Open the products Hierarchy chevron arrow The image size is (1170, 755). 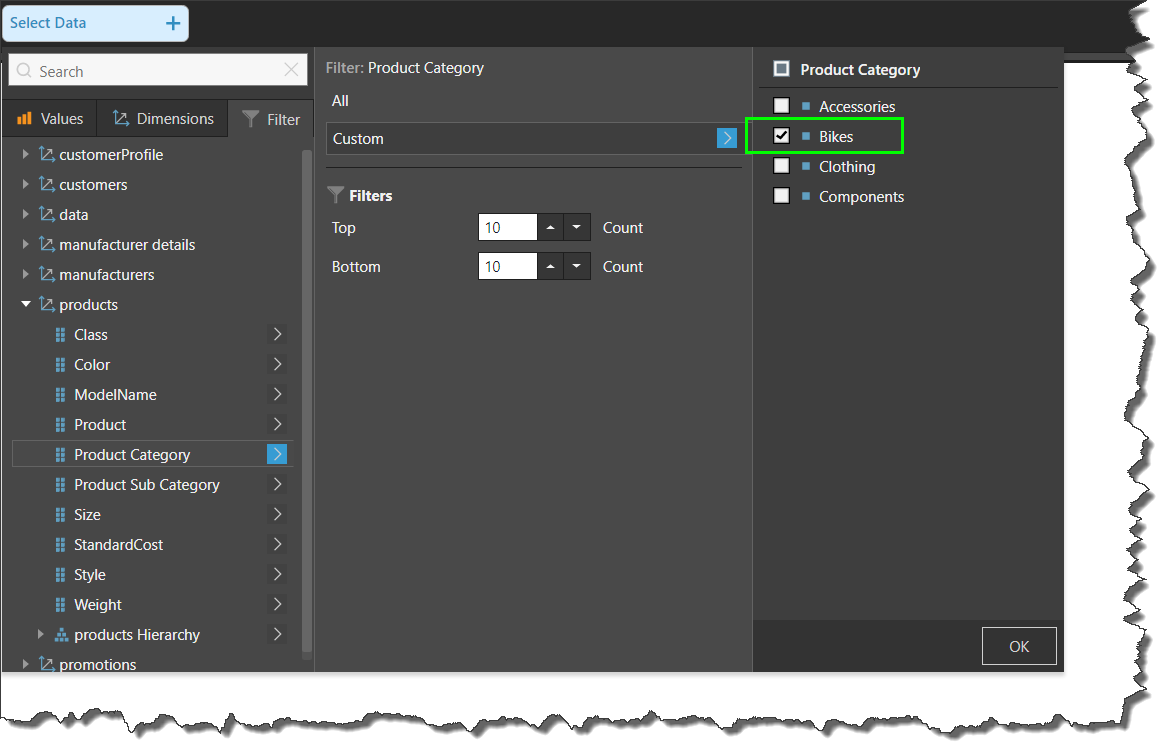coord(277,634)
